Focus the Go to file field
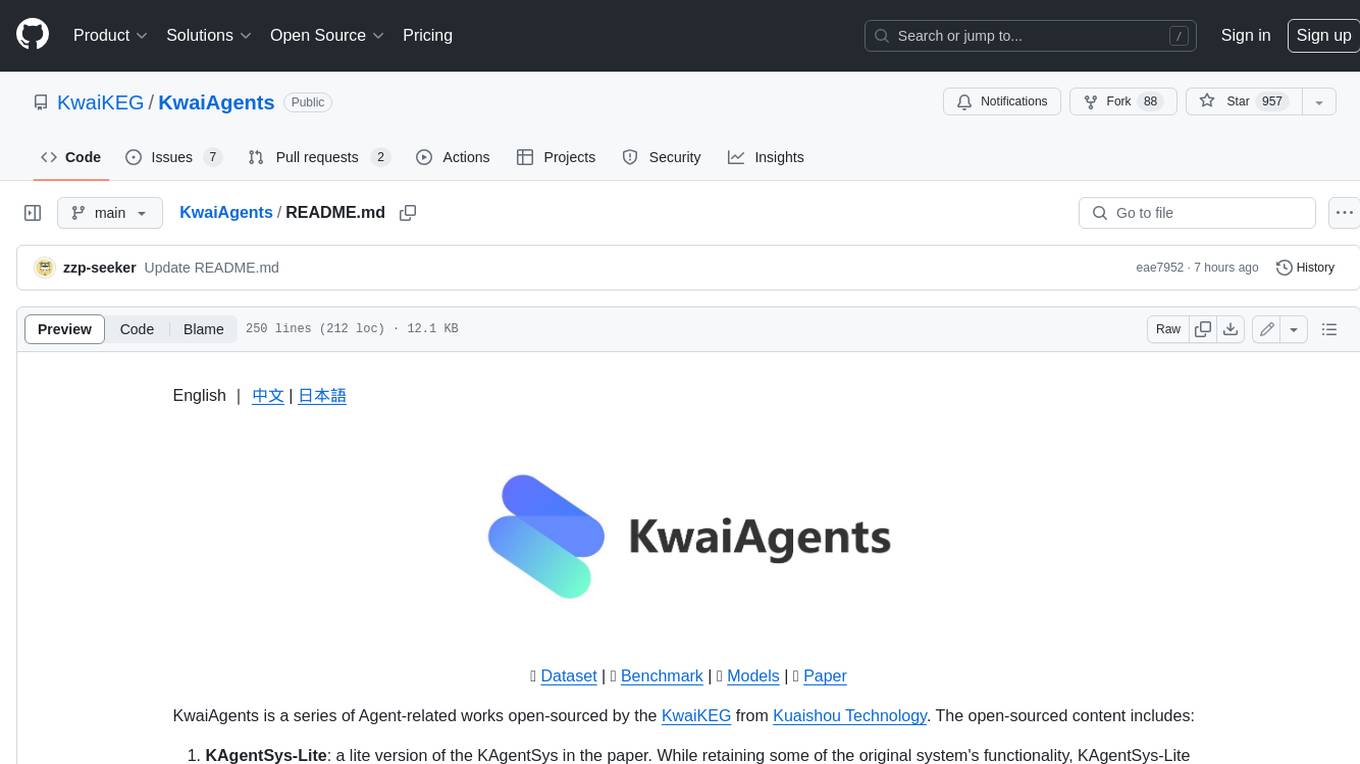 click(x=1197, y=213)
